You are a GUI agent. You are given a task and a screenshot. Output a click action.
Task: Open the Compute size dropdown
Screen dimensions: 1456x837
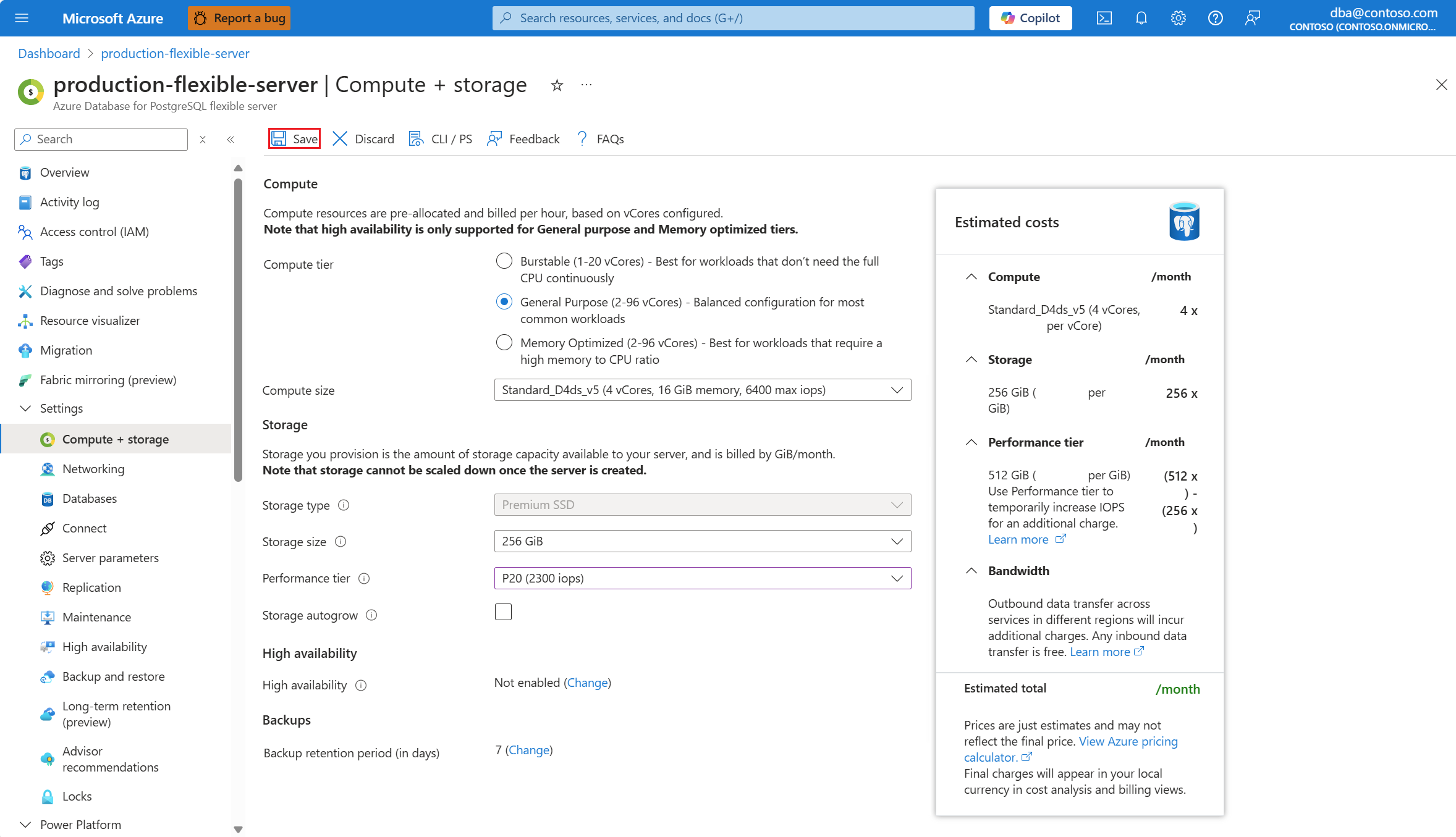702,390
